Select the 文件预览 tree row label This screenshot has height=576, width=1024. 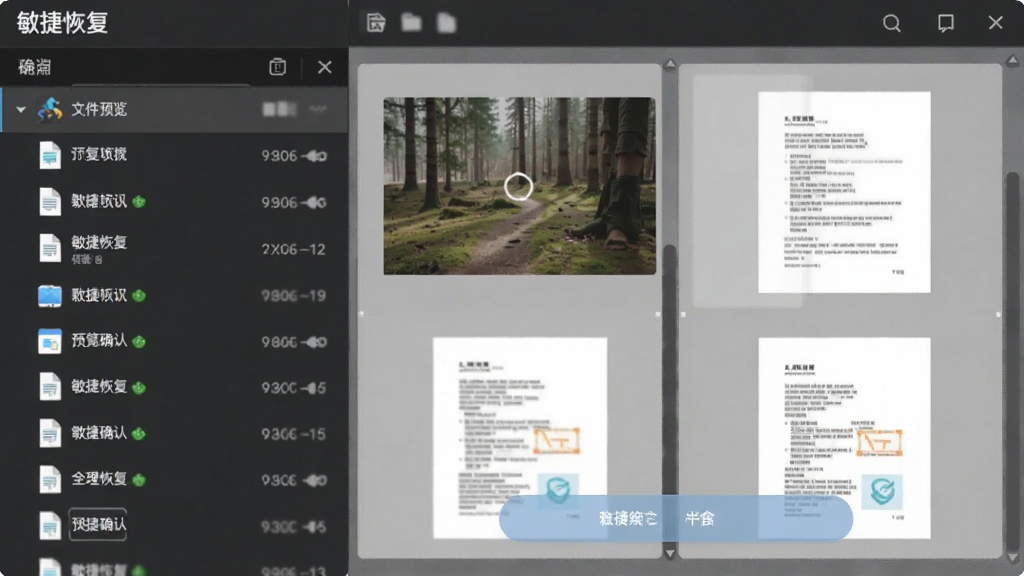[x=99, y=109]
